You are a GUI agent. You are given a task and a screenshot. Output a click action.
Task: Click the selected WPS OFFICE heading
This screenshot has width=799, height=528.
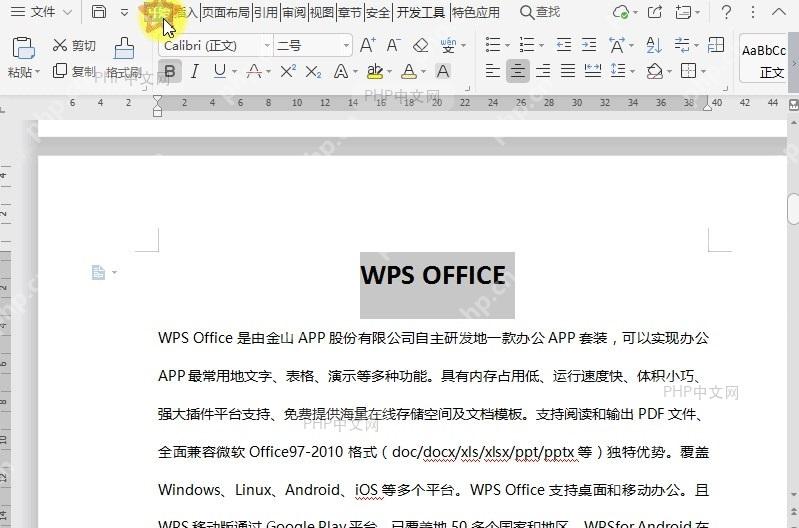tap(433, 275)
